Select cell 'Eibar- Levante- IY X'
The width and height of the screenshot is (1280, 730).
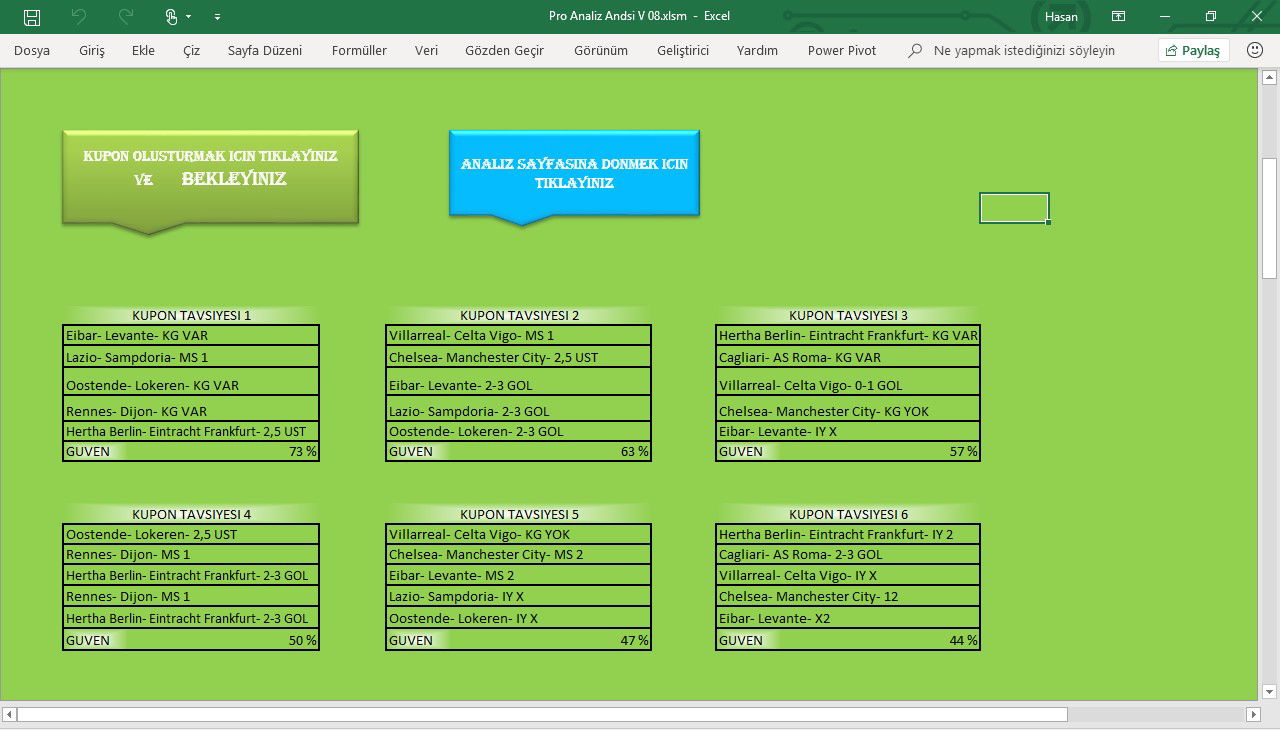pyautogui.click(x=848, y=431)
